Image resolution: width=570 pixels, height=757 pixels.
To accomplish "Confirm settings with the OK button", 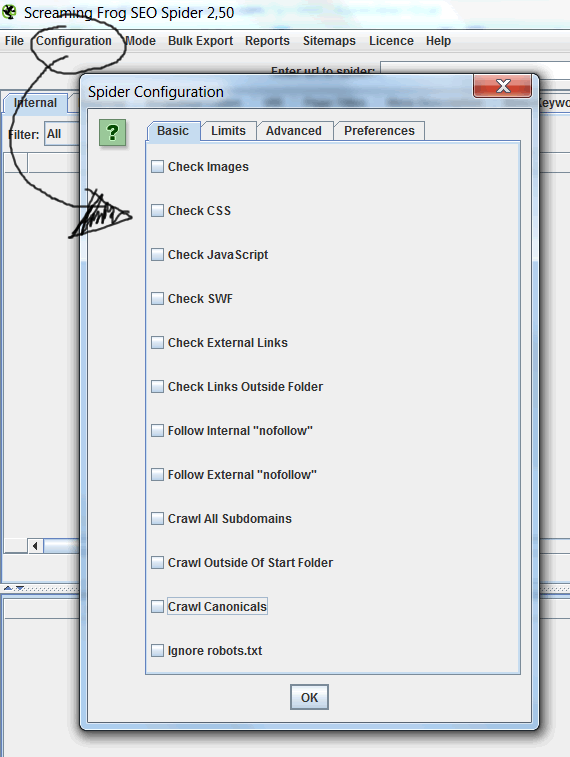I will [309, 697].
